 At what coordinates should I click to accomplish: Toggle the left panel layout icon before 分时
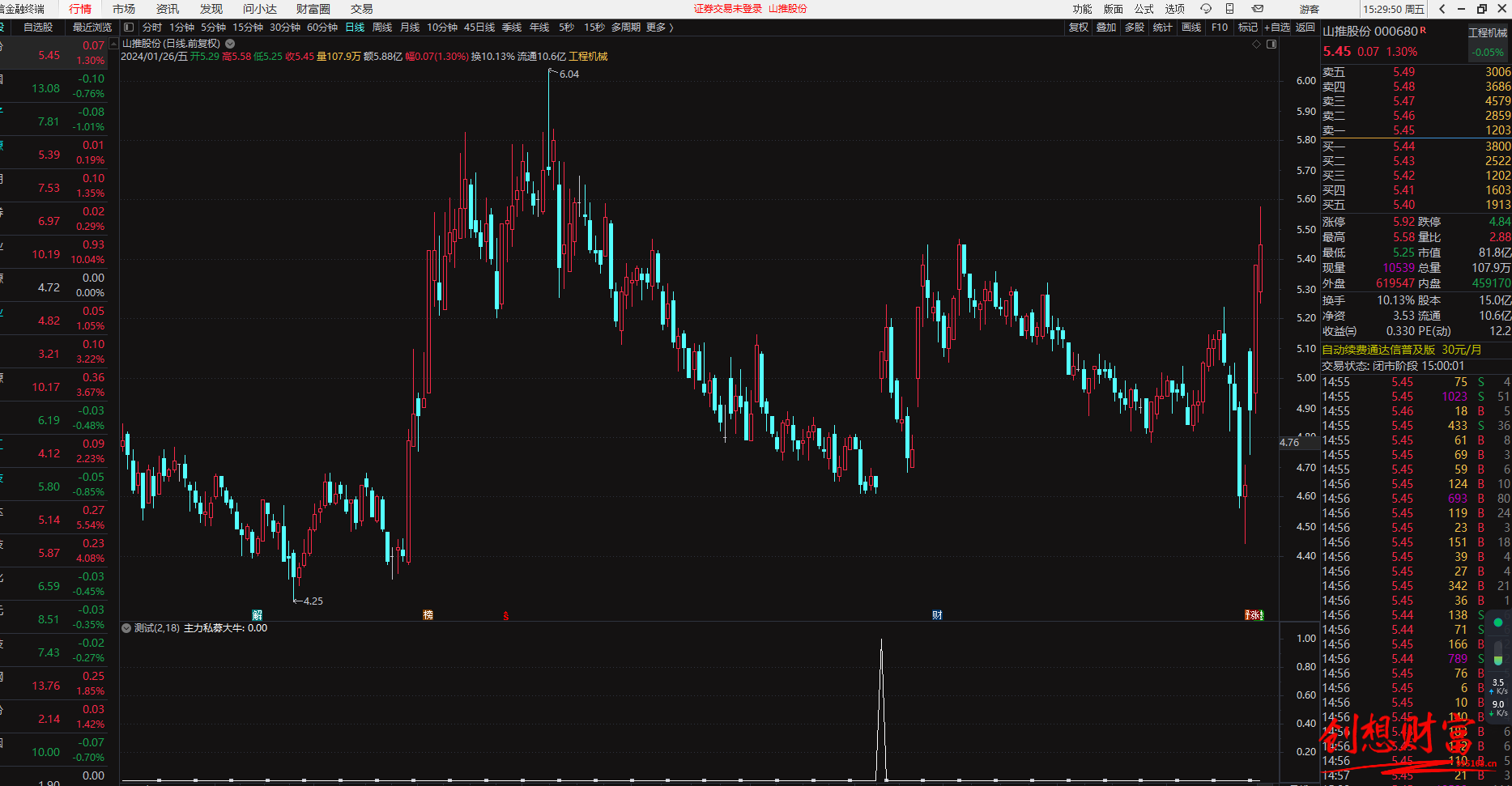(129, 28)
